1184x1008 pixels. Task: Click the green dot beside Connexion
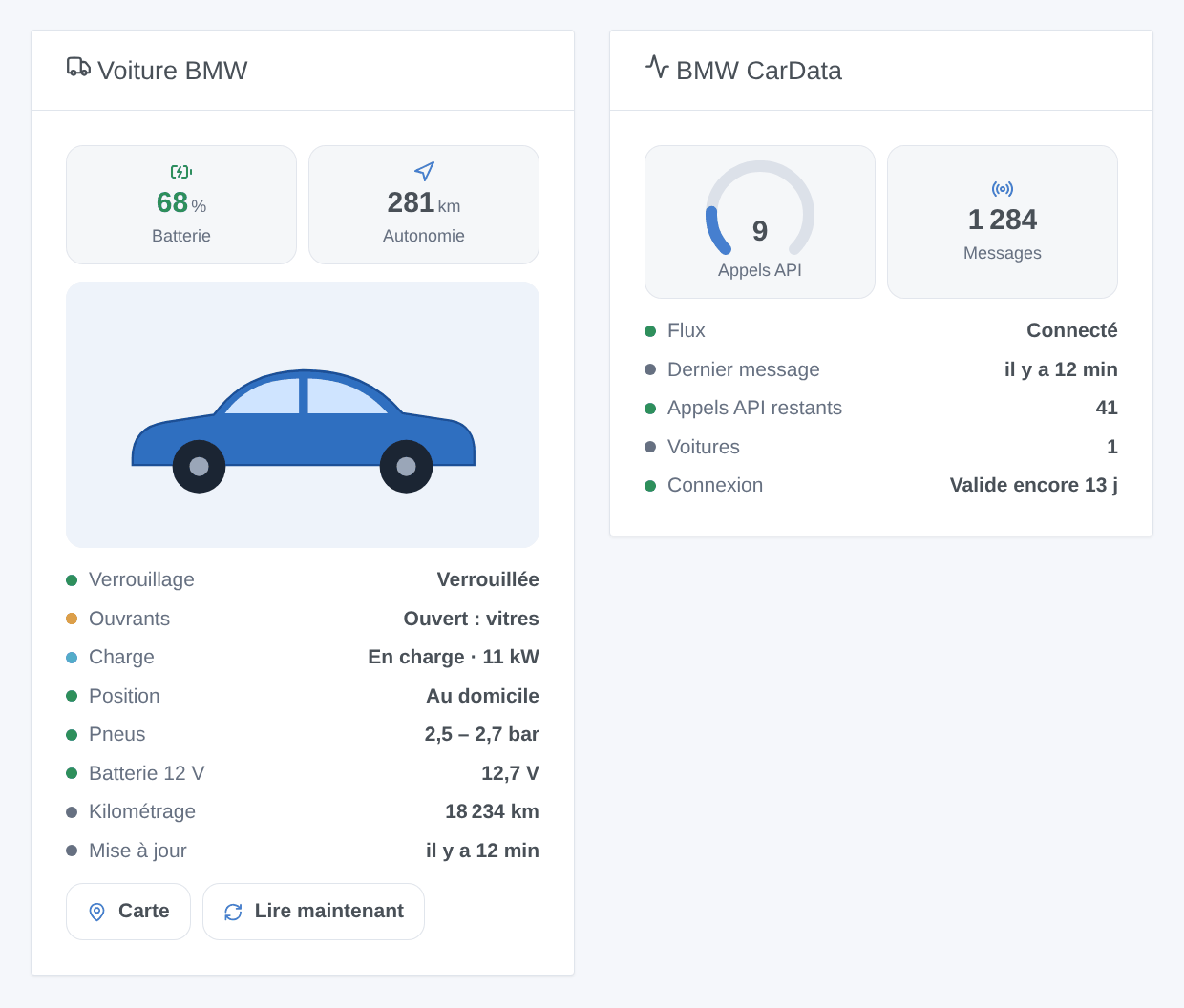coord(650,486)
